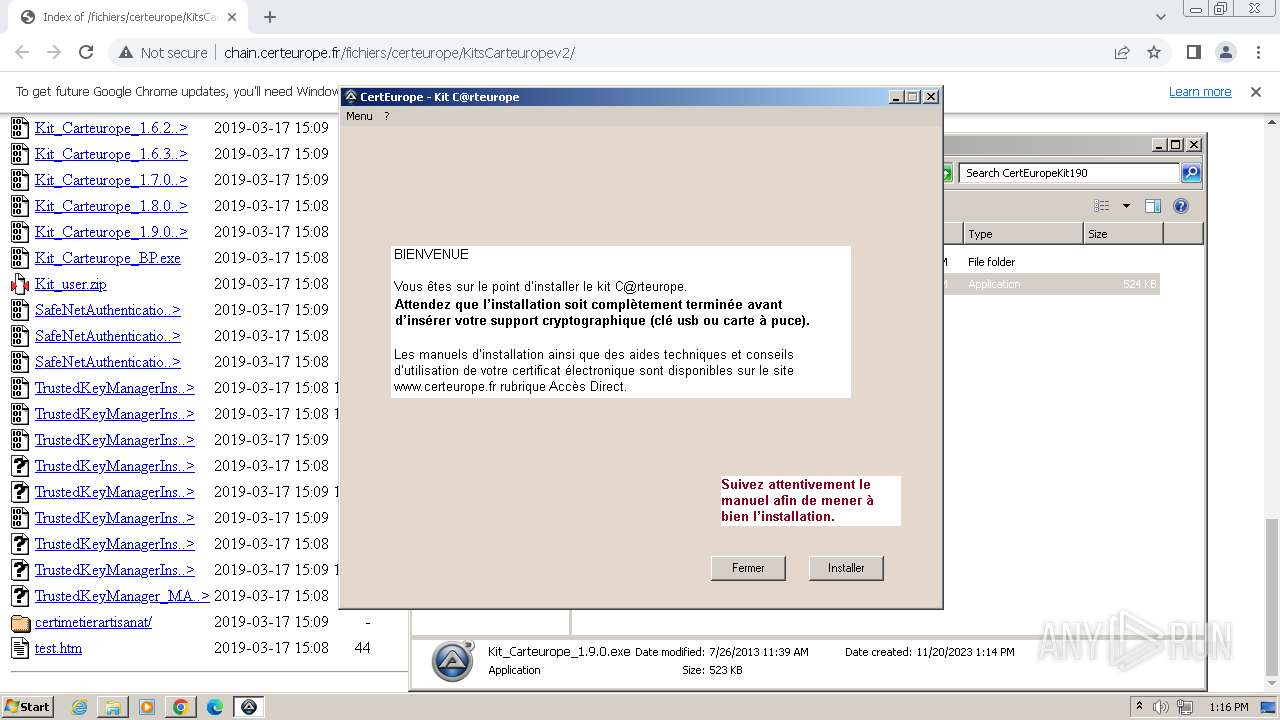Click the Installer button
The image size is (1280, 720).
(x=846, y=568)
